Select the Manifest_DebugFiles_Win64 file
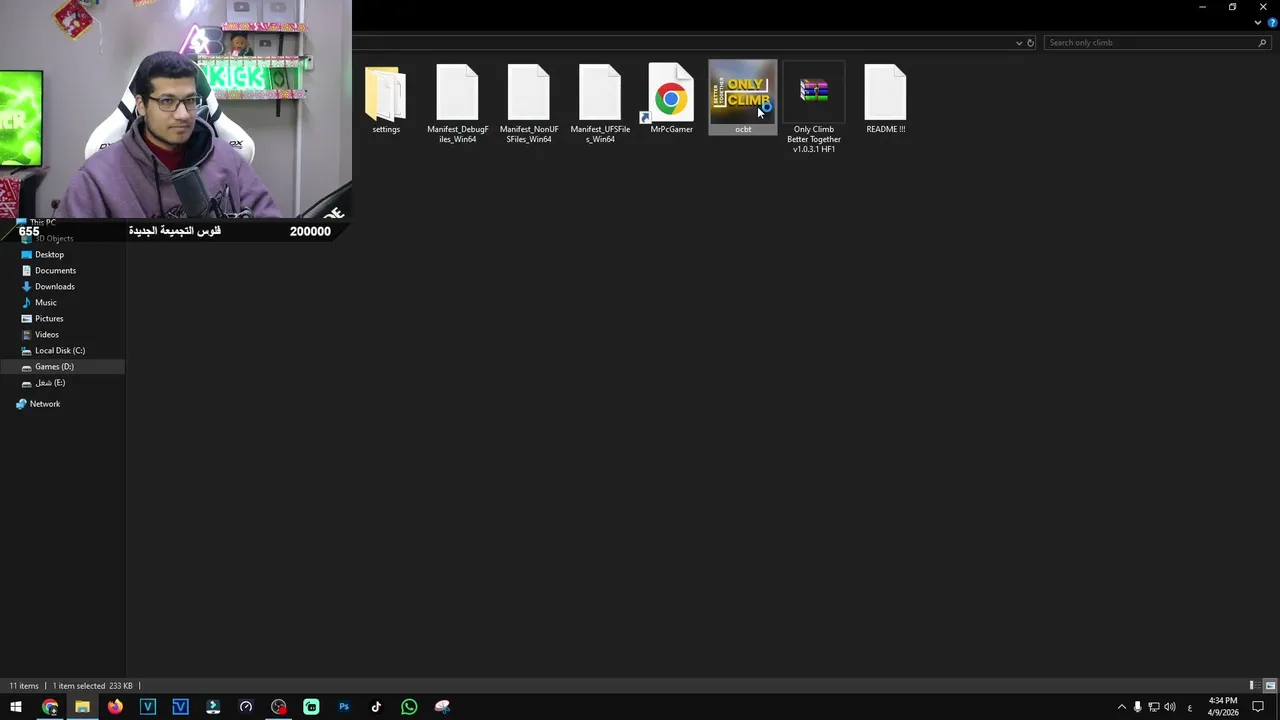 point(458,104)
